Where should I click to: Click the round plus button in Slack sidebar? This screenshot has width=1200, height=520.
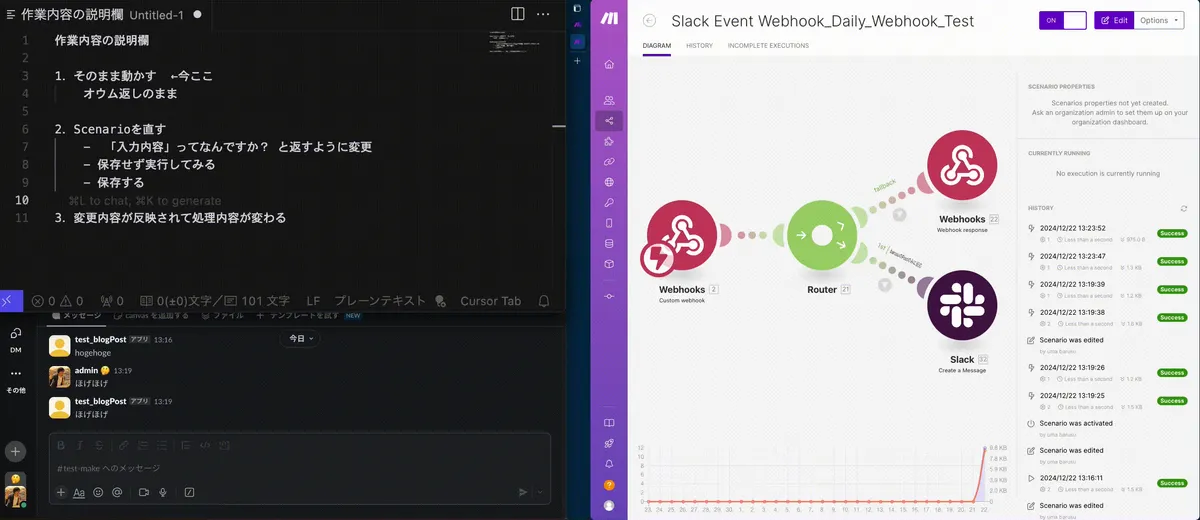point(15,451)
